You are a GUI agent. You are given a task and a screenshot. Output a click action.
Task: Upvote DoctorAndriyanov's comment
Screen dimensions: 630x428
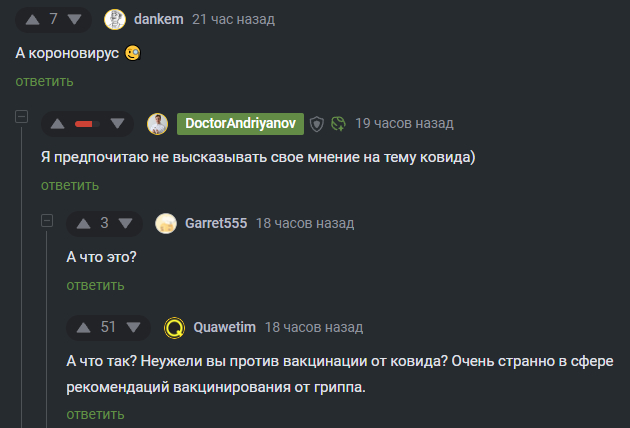tap(59, 124)
